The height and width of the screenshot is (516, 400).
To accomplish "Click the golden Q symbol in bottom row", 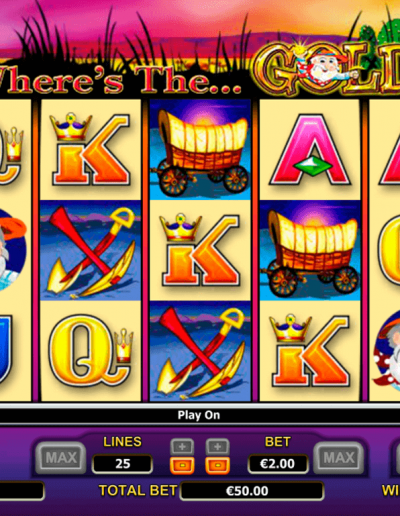I will click(x=90, y=351).
